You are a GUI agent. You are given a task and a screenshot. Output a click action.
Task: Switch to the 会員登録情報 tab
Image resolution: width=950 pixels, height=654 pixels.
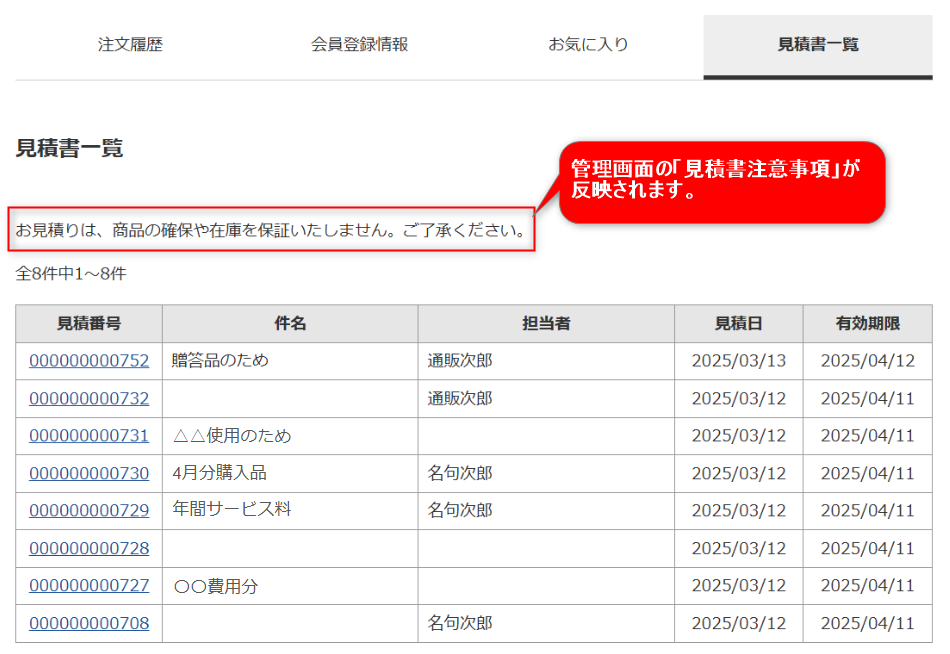[x=359, y=45]
